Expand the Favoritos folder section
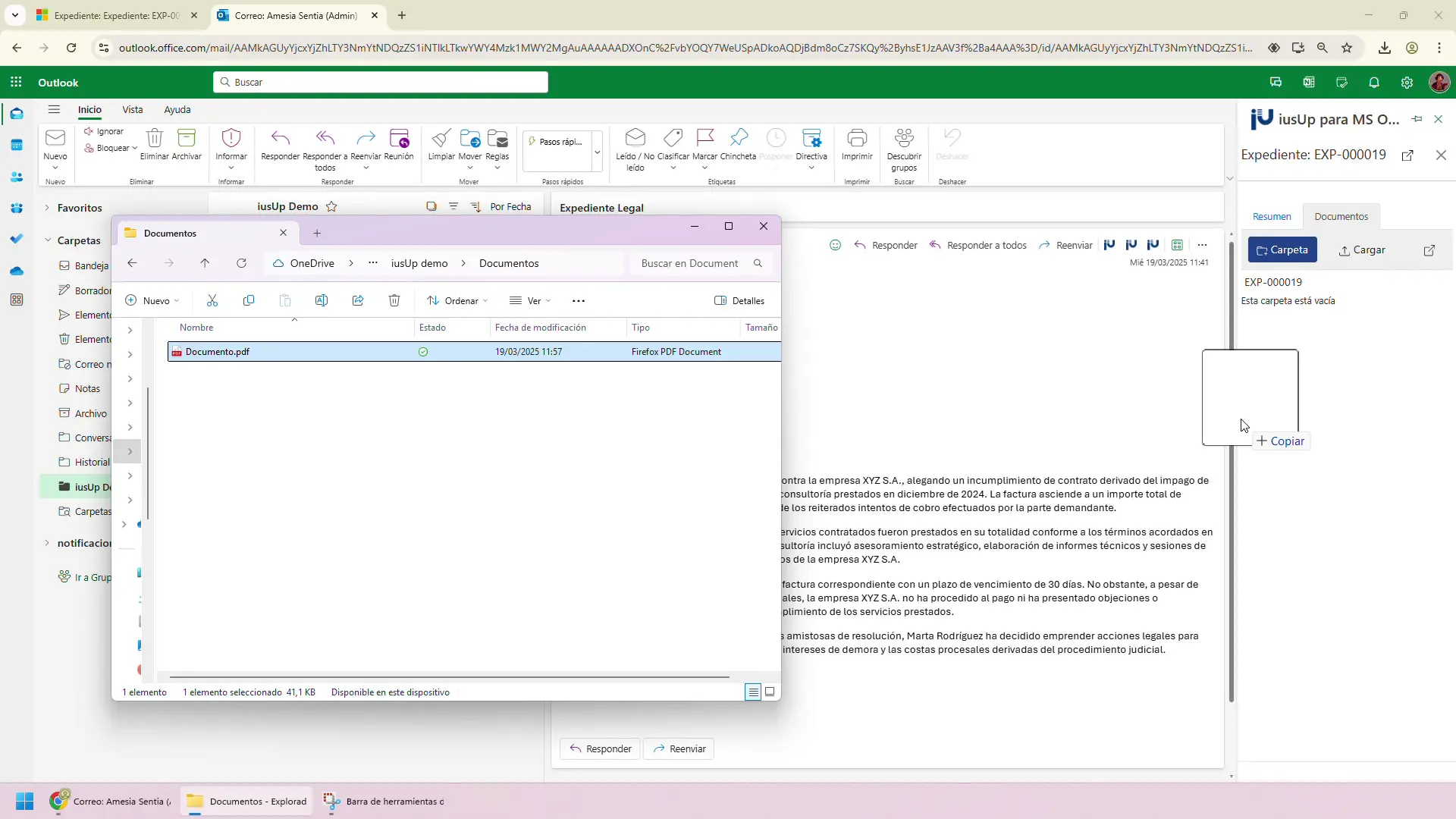Image resolution: width=1456 pixels, height=819 pixels. (x=47, y=208)
